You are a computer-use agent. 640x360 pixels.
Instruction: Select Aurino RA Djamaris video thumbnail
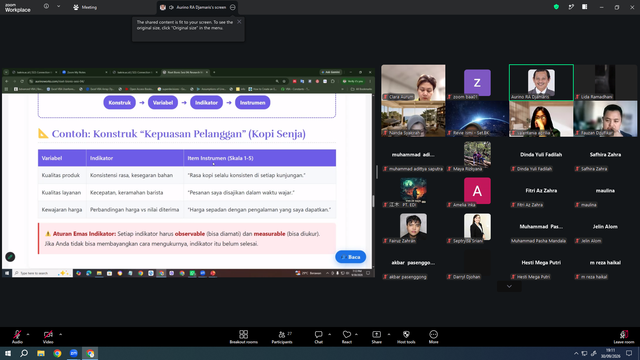pos(541,82)
